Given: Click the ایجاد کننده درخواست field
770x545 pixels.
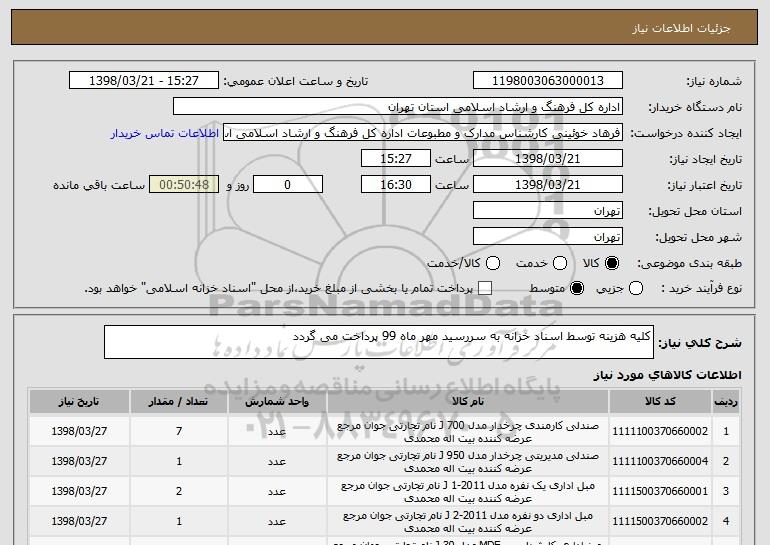Looking at the screenshot, I should pos(423,133).
